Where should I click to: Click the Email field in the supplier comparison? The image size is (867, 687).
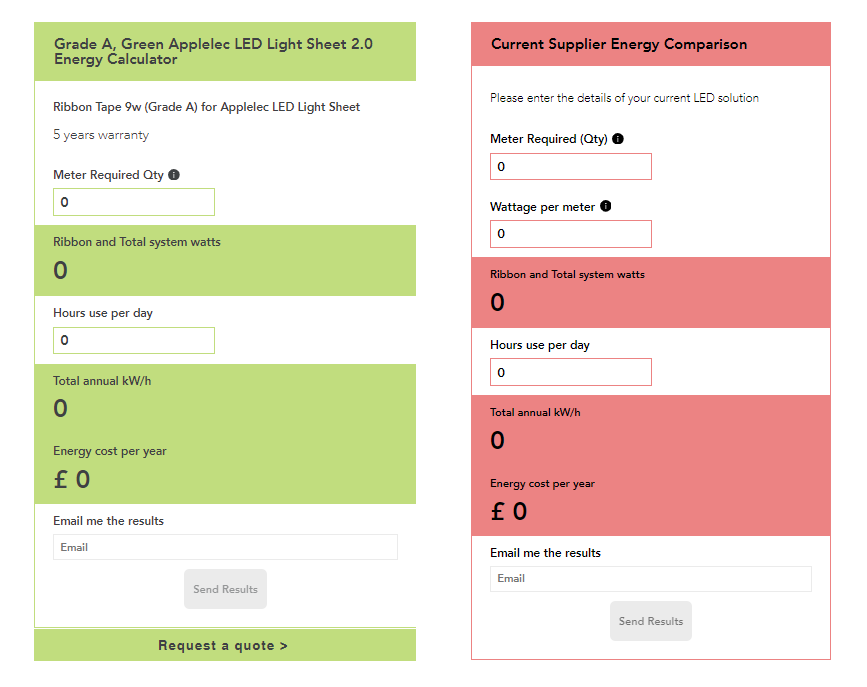point(651,579)
